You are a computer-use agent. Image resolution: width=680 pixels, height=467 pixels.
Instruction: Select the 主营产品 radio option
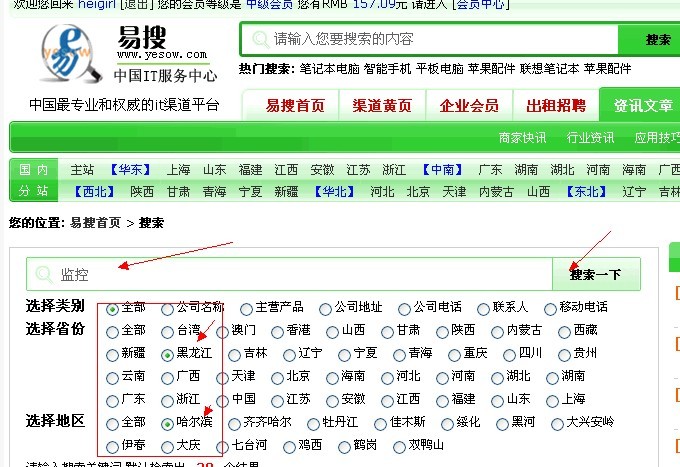[x=246, y=308]
